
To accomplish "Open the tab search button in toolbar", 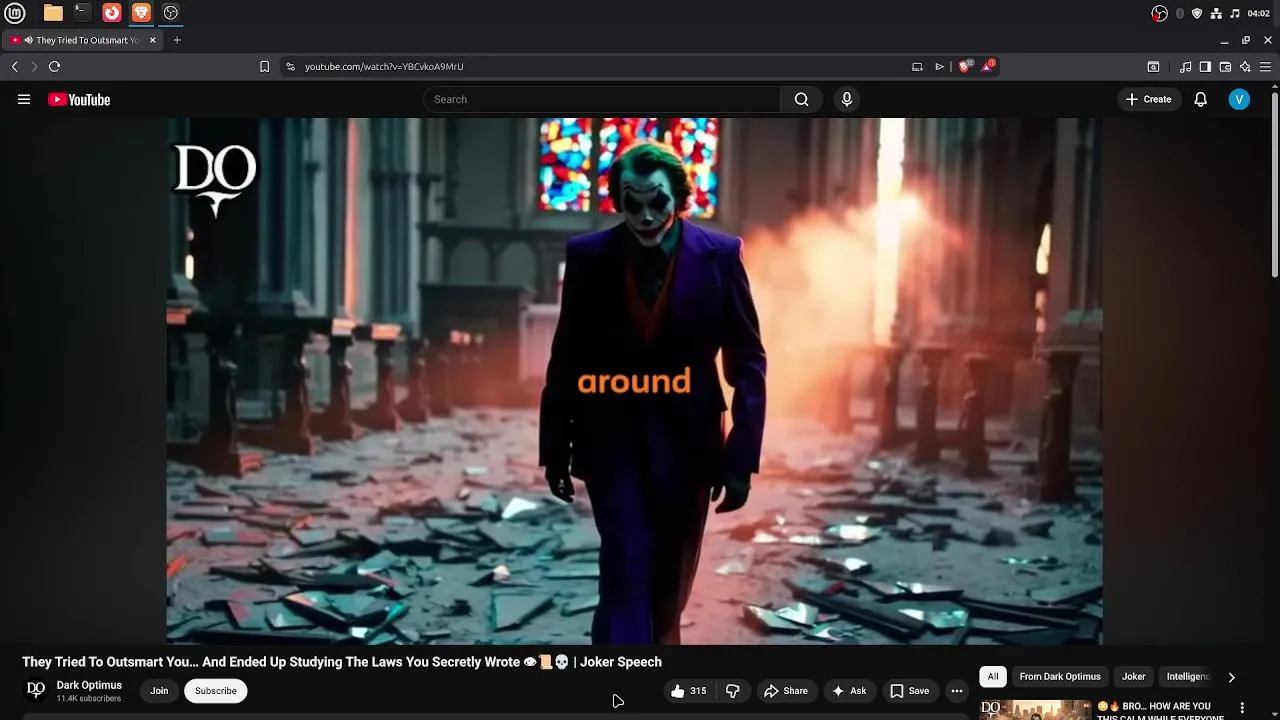I will 1153,66.
